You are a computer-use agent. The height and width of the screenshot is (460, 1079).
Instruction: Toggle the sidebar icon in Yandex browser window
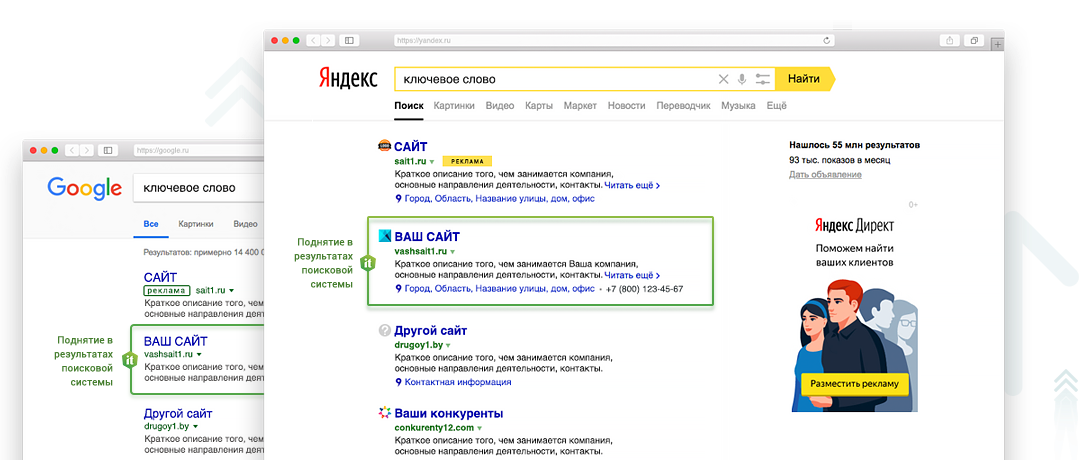349,40
